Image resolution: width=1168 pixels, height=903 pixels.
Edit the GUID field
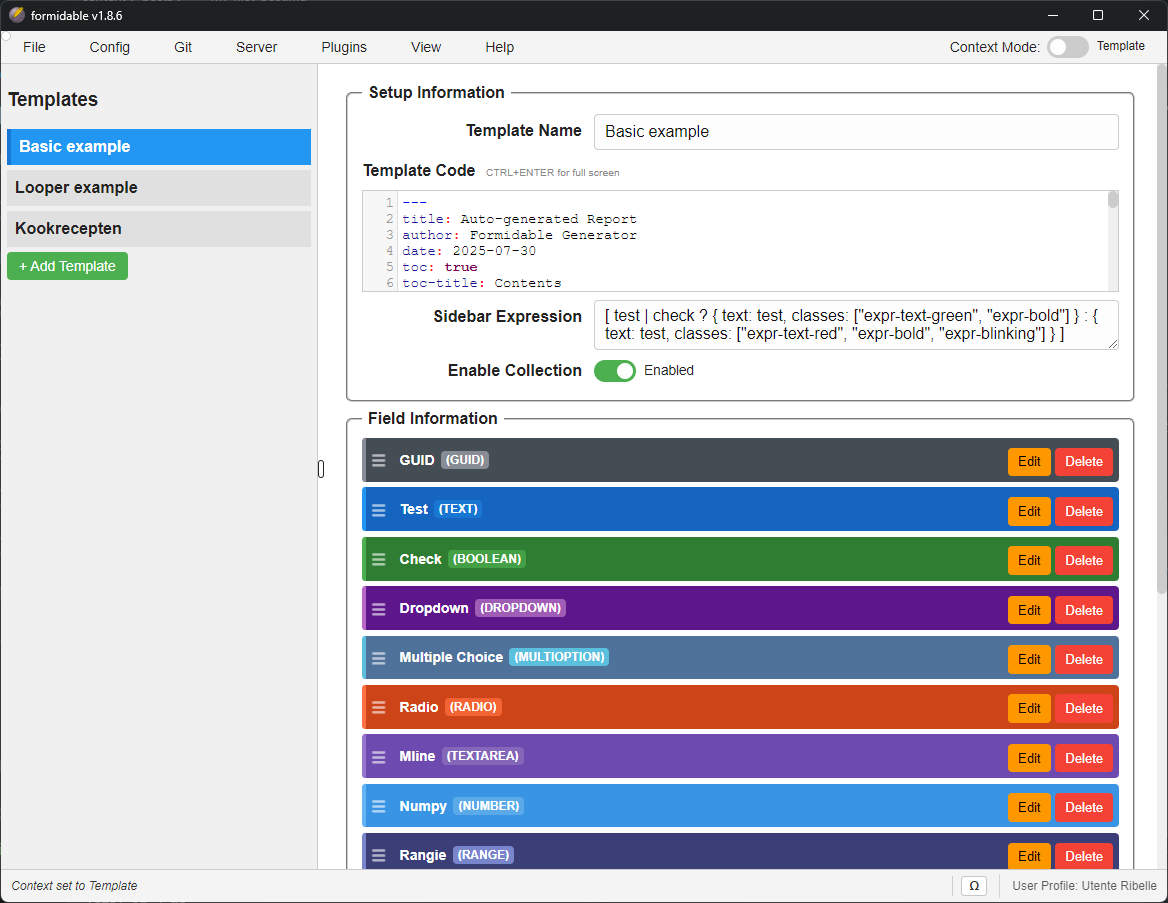[x=1029, y=461]
